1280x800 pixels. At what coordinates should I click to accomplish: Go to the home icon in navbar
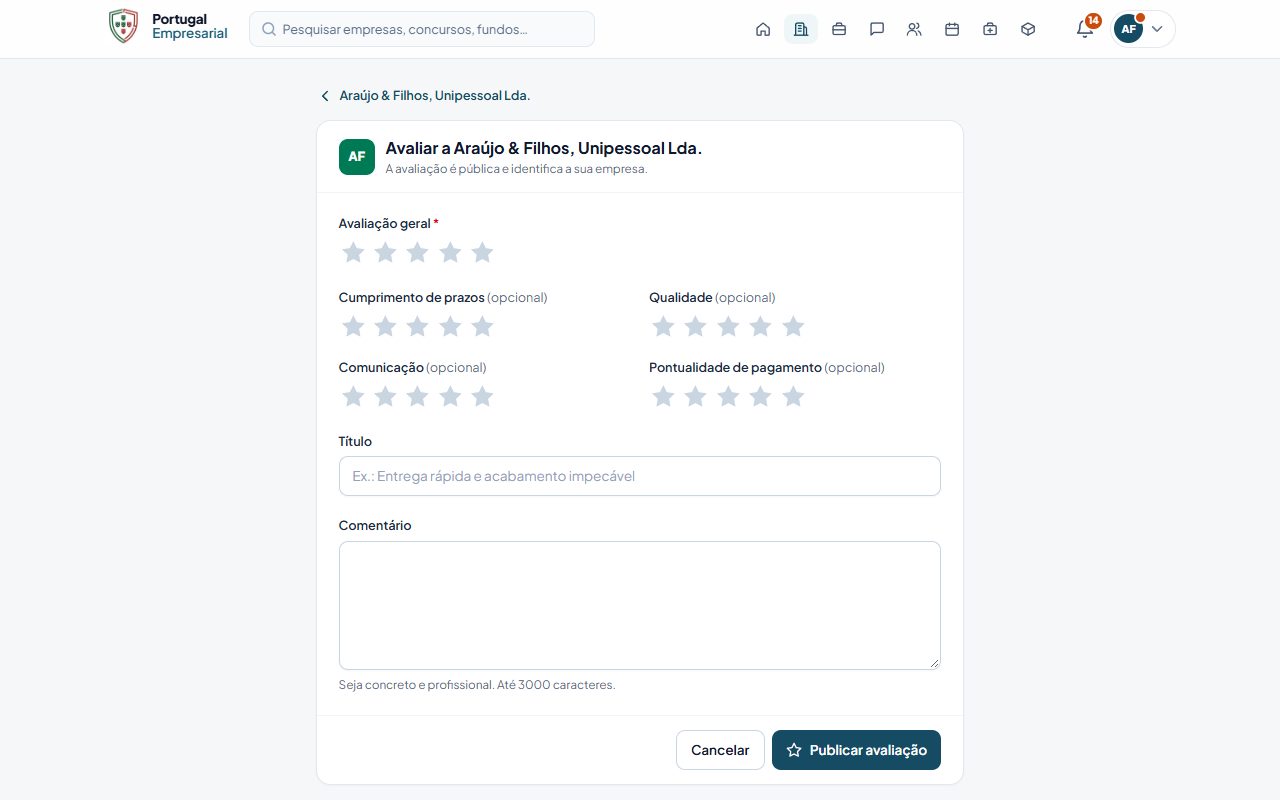click(x=763, y=29)
